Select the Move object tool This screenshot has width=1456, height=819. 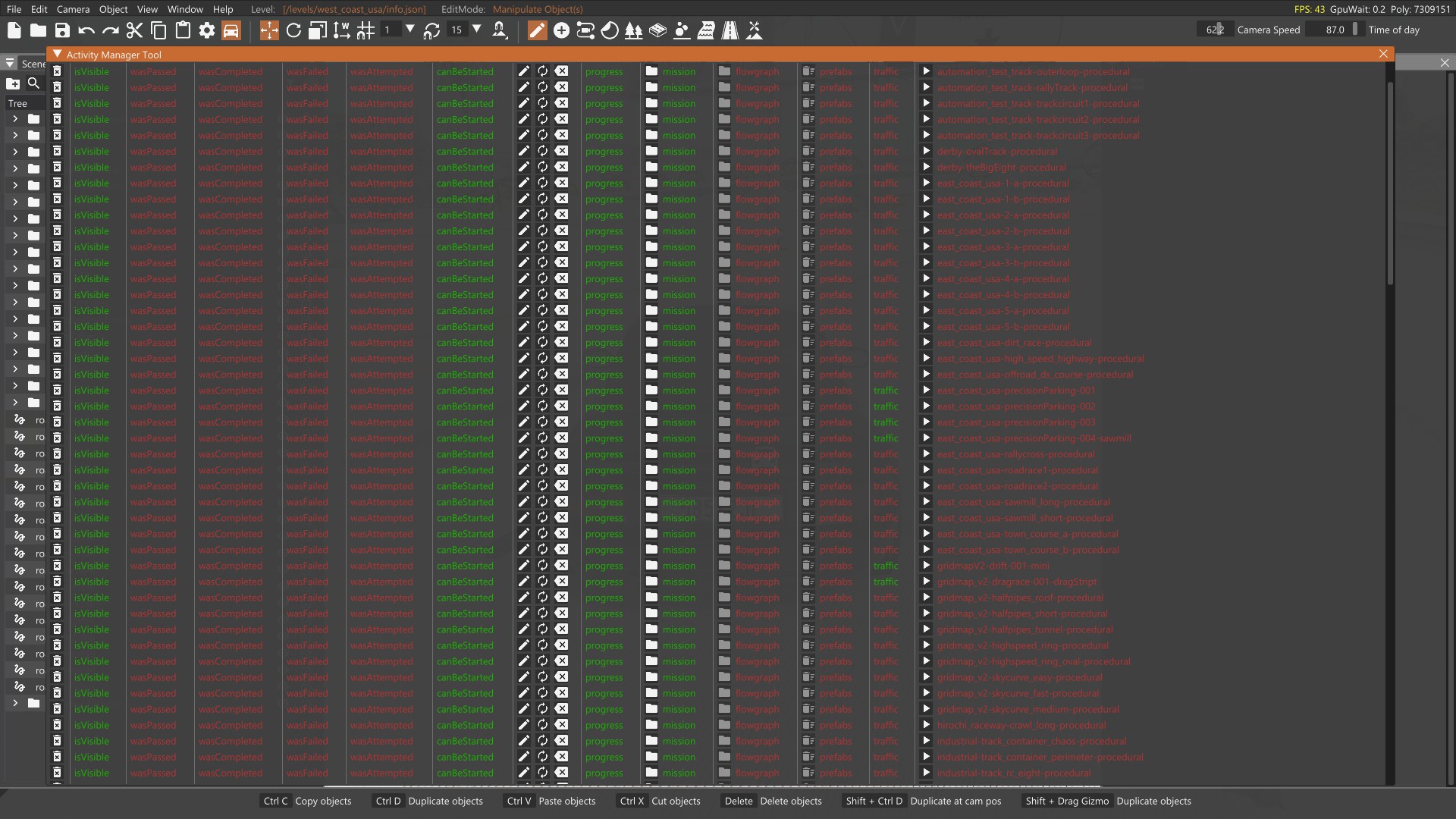pyautogui.click(x=269, y=30)
